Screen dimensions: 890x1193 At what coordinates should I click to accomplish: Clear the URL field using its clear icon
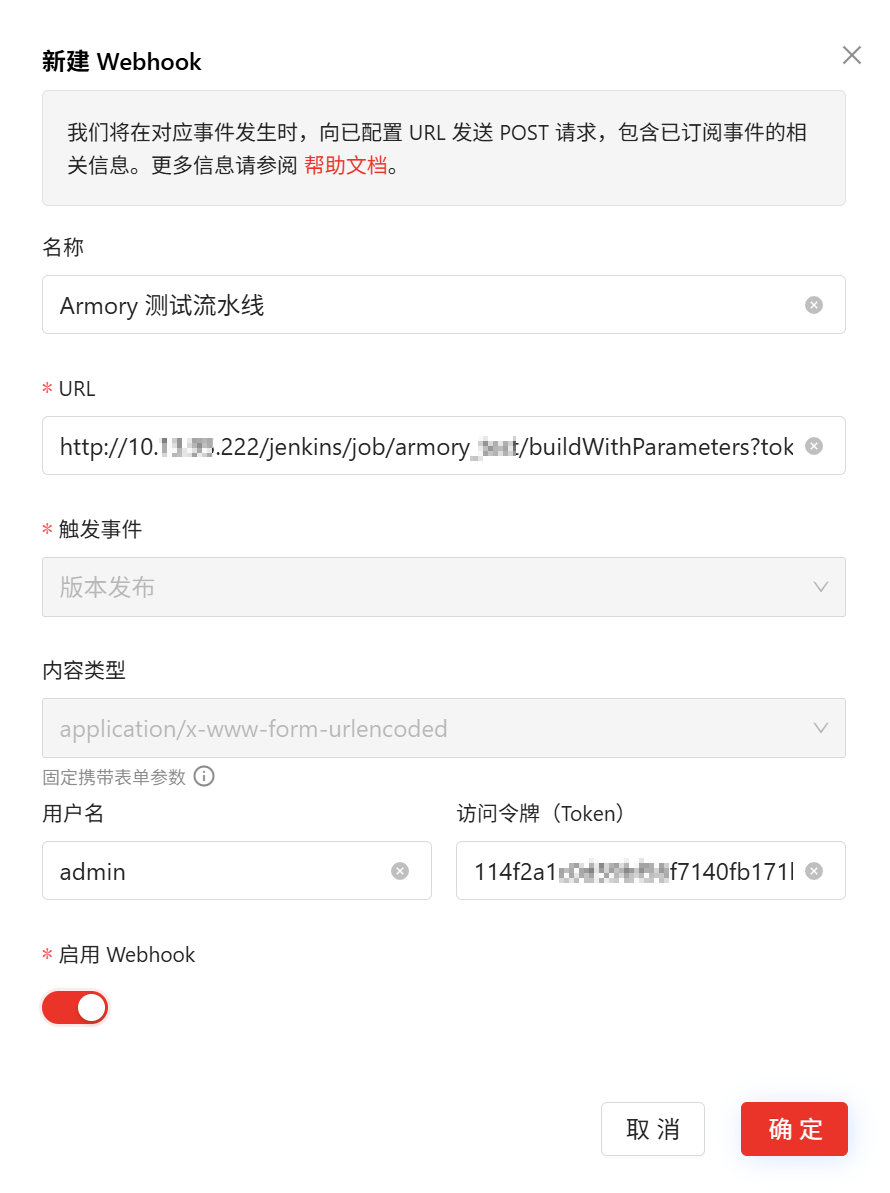coord(813,446)
